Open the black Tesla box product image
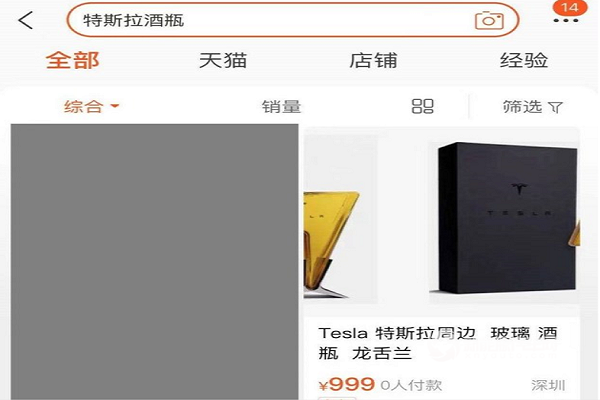This screenshot has width=600, height=400. (x=505, y=218)
